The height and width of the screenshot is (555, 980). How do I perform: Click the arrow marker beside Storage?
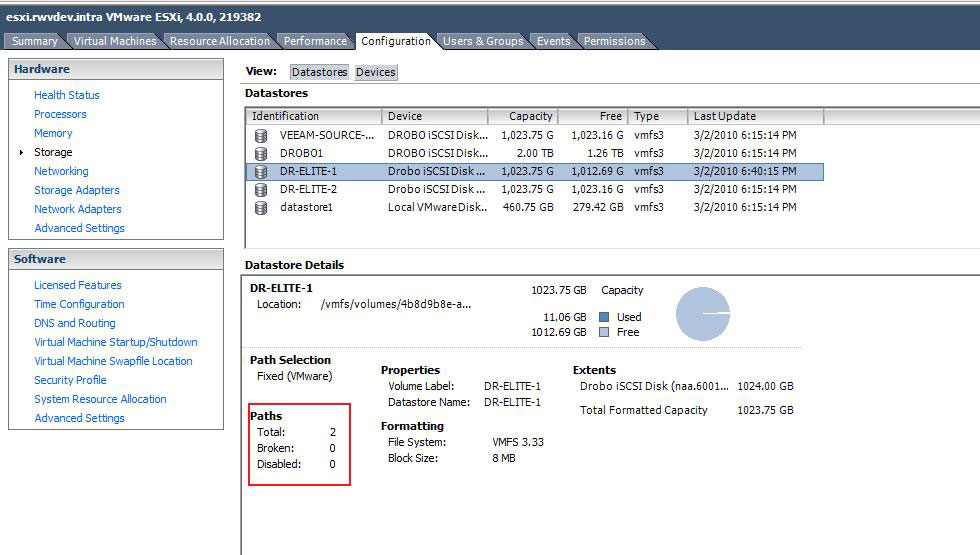[x=21, y=152]
